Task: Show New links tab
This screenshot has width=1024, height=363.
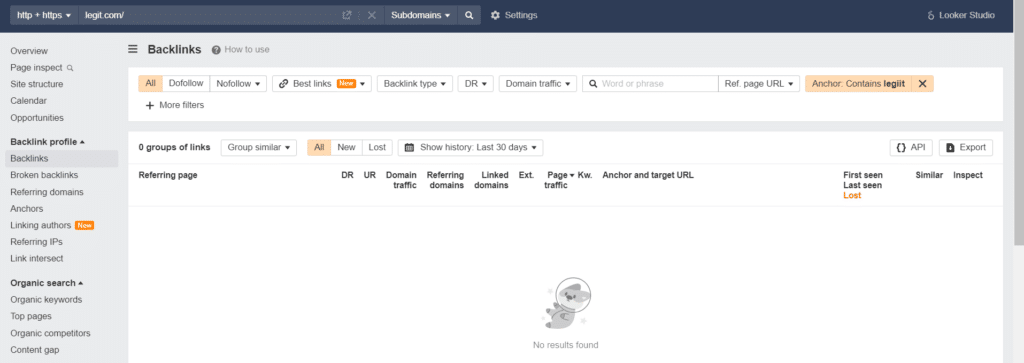Action: [346, 148]
